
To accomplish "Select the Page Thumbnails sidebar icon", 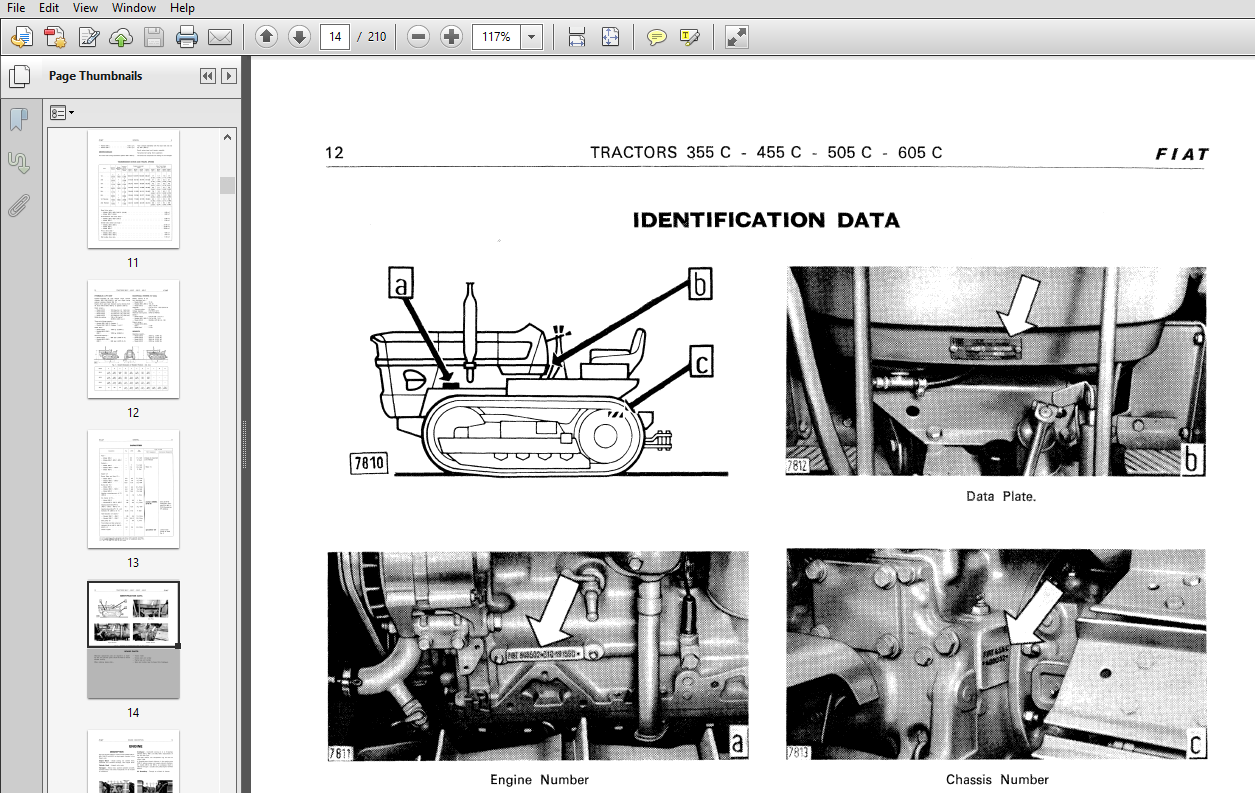I will click(x=18, y=75).
